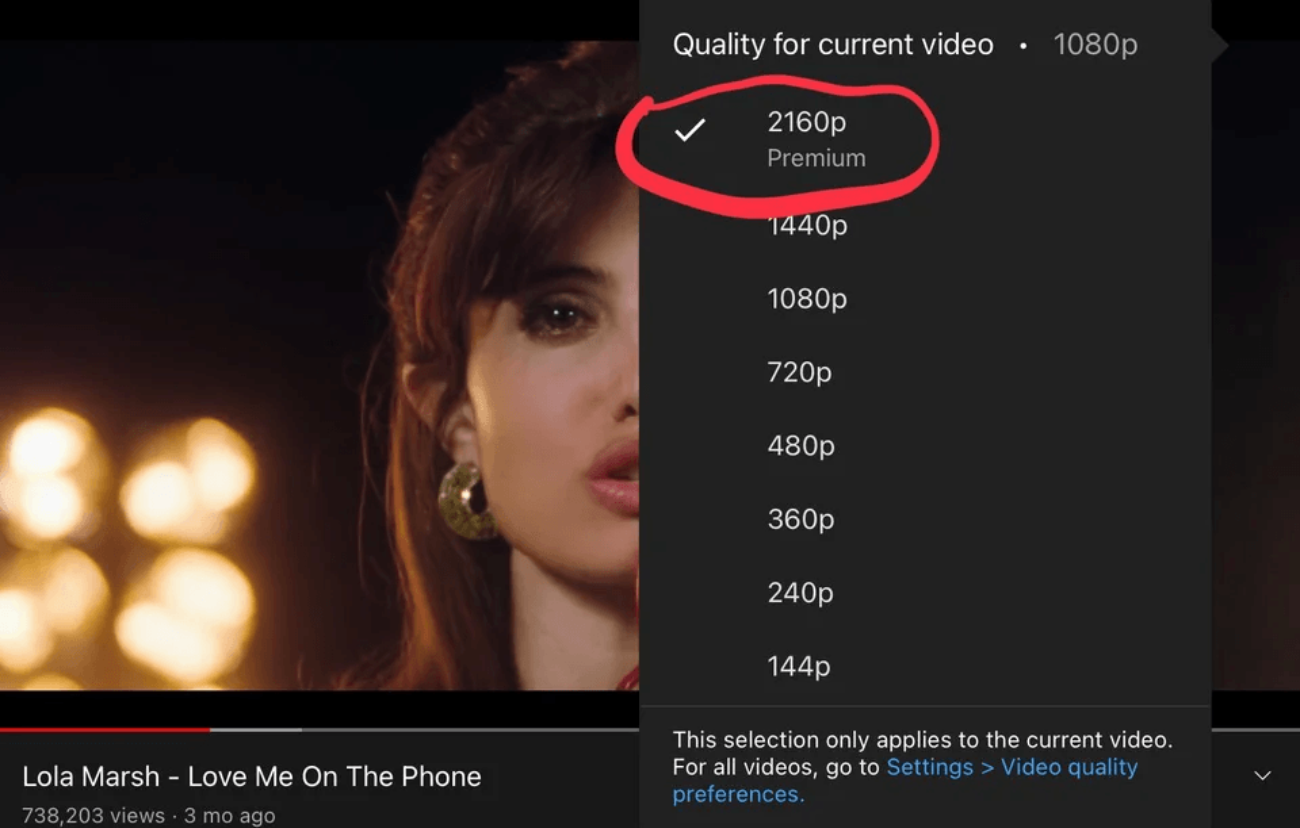Select 480p quality
Viewport: 1300px width, 828px height.
point(800,445)
